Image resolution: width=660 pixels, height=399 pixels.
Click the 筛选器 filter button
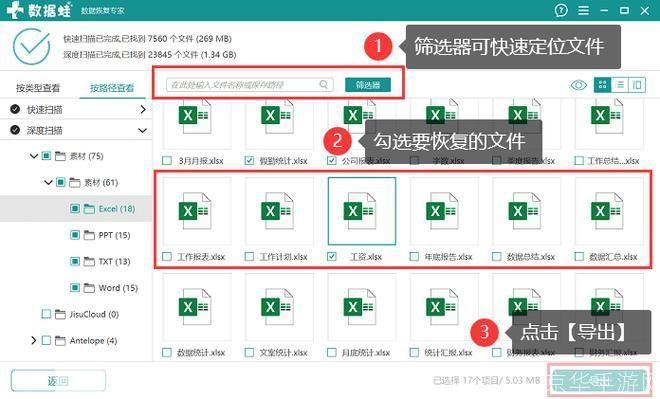pyautogui.click(x=368, y=85)
